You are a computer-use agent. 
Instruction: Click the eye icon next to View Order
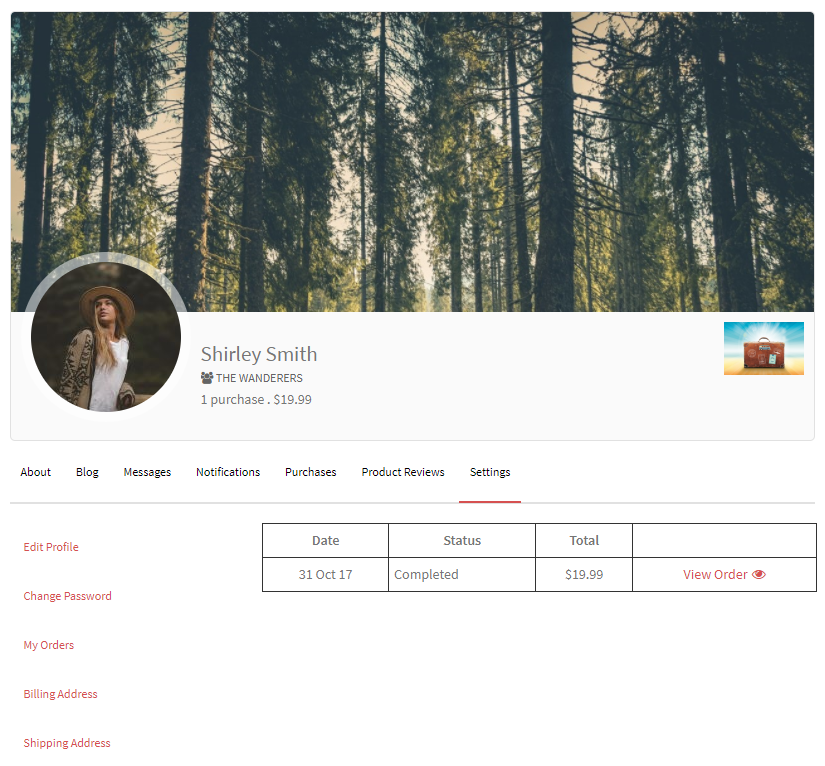point(759,575)
